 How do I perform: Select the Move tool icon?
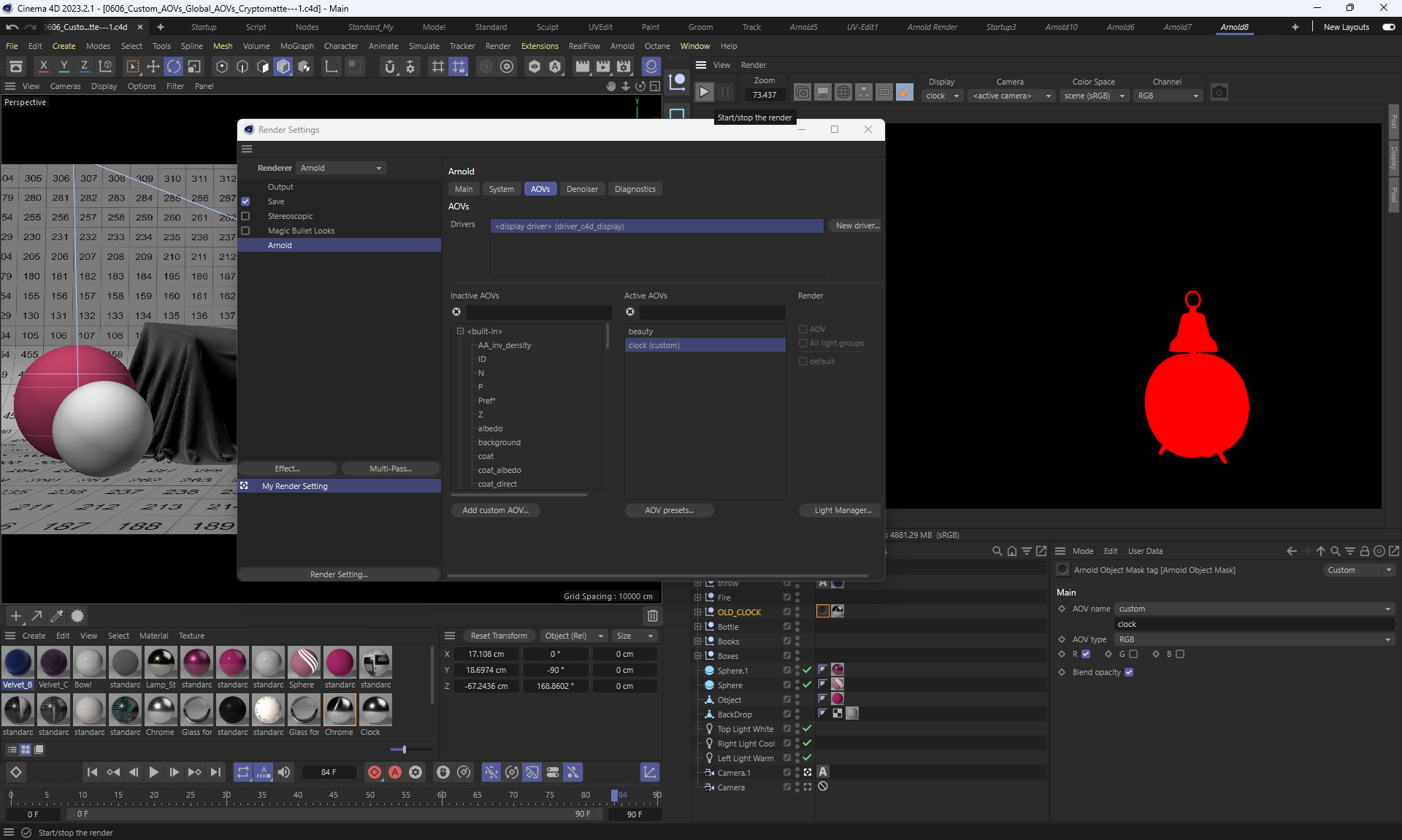tap(153, 67)
